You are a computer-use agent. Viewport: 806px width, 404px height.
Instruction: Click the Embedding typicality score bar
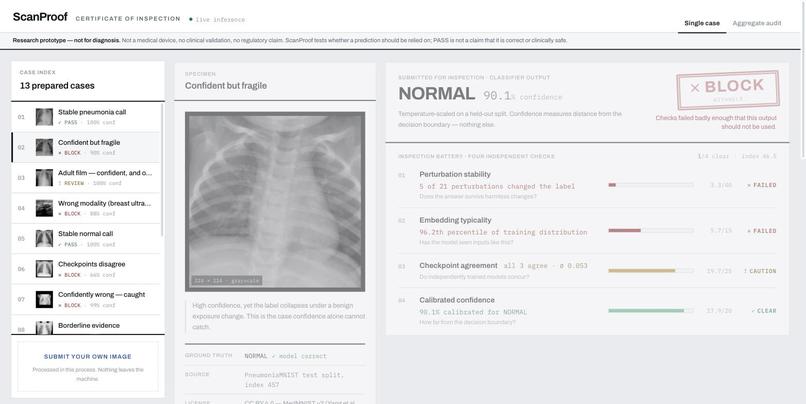coord(651,230)
